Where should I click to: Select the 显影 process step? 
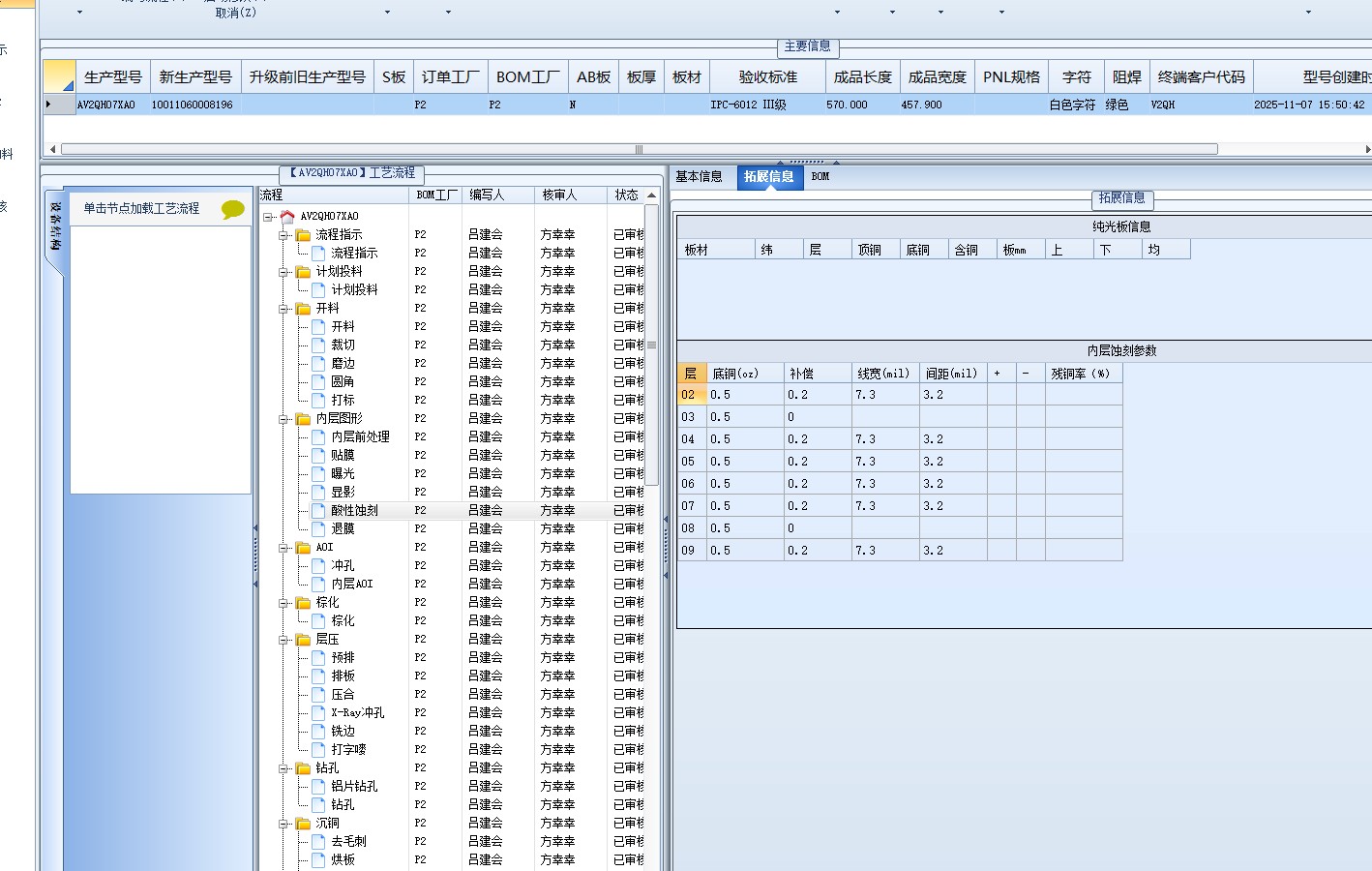[x=343, y=492]
